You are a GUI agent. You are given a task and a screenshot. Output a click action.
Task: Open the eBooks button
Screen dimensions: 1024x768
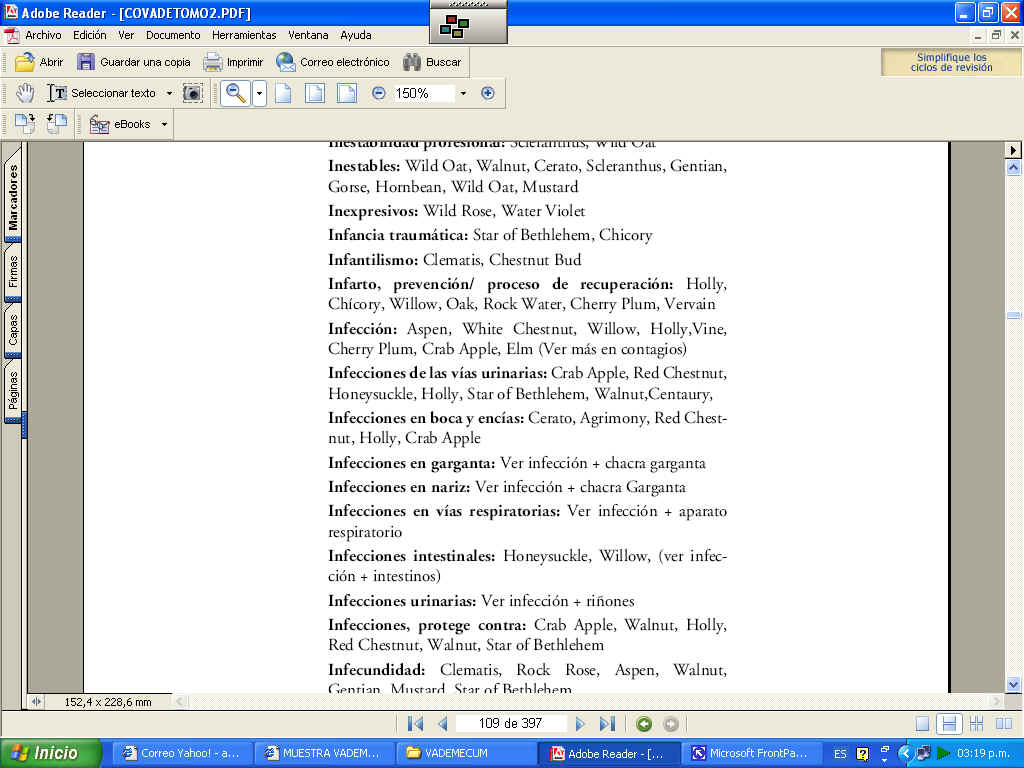(x=120, y=124)
